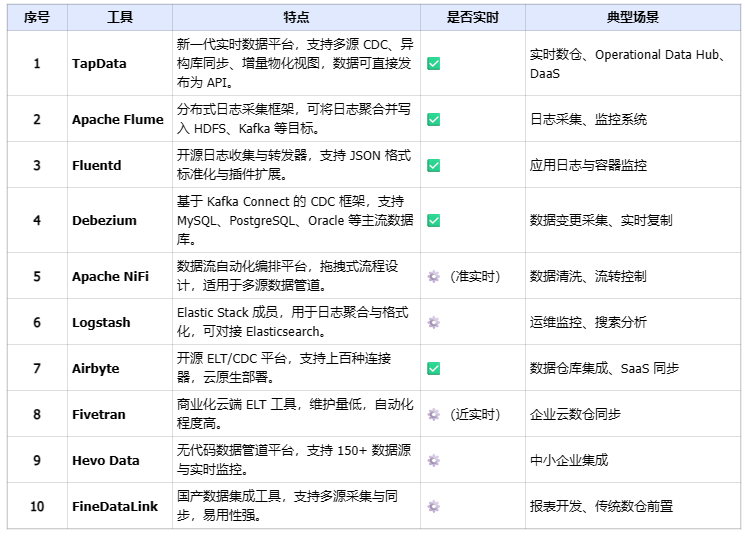Click the Apache NiFi tool name
745x536 pixels.
click(110, 276)
